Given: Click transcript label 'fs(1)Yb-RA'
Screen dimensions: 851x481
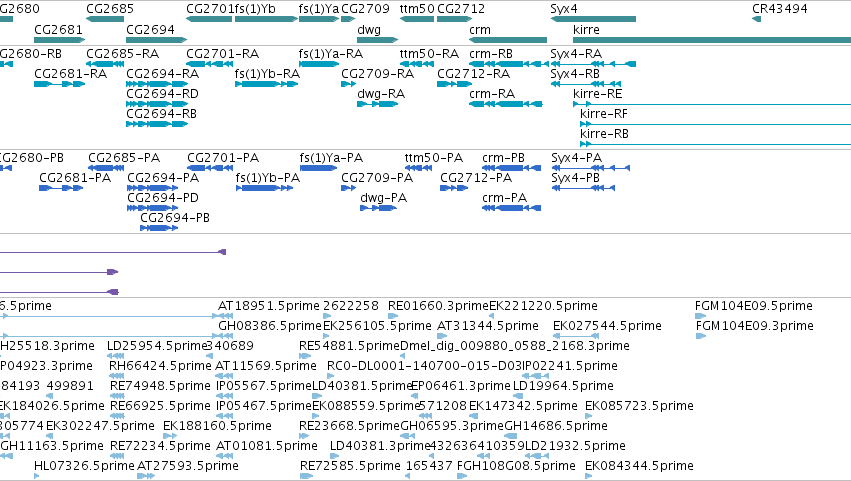Looking at the screenshot, I should [x=268, y=74].
